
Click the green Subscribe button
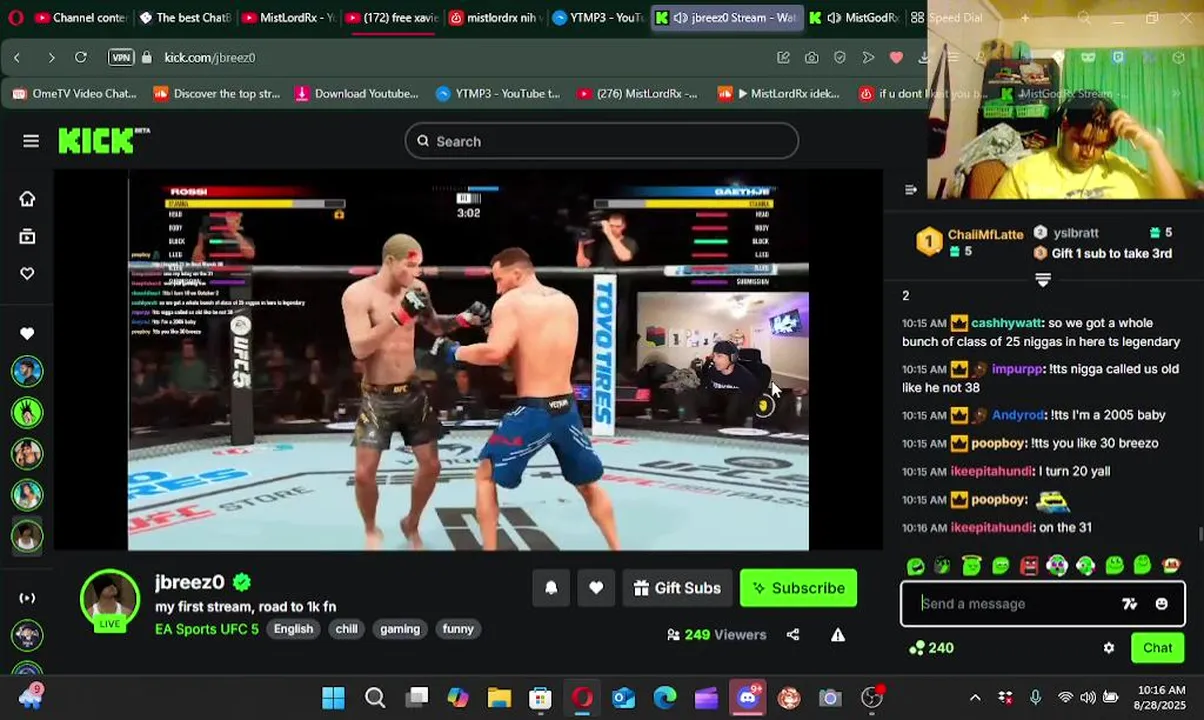tap(798, 588)
